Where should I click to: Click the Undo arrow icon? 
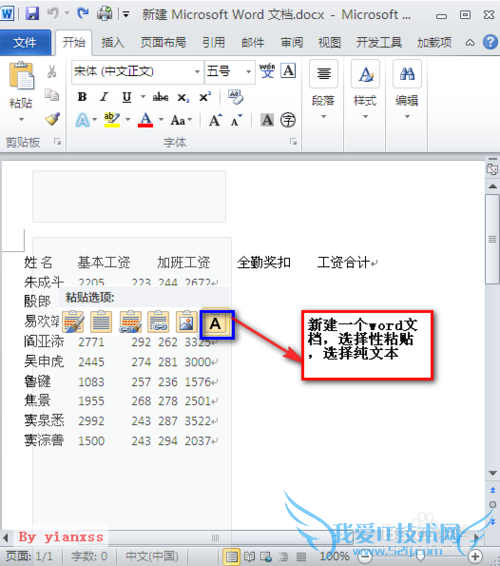pyautogui.click(x=53, y=13)
